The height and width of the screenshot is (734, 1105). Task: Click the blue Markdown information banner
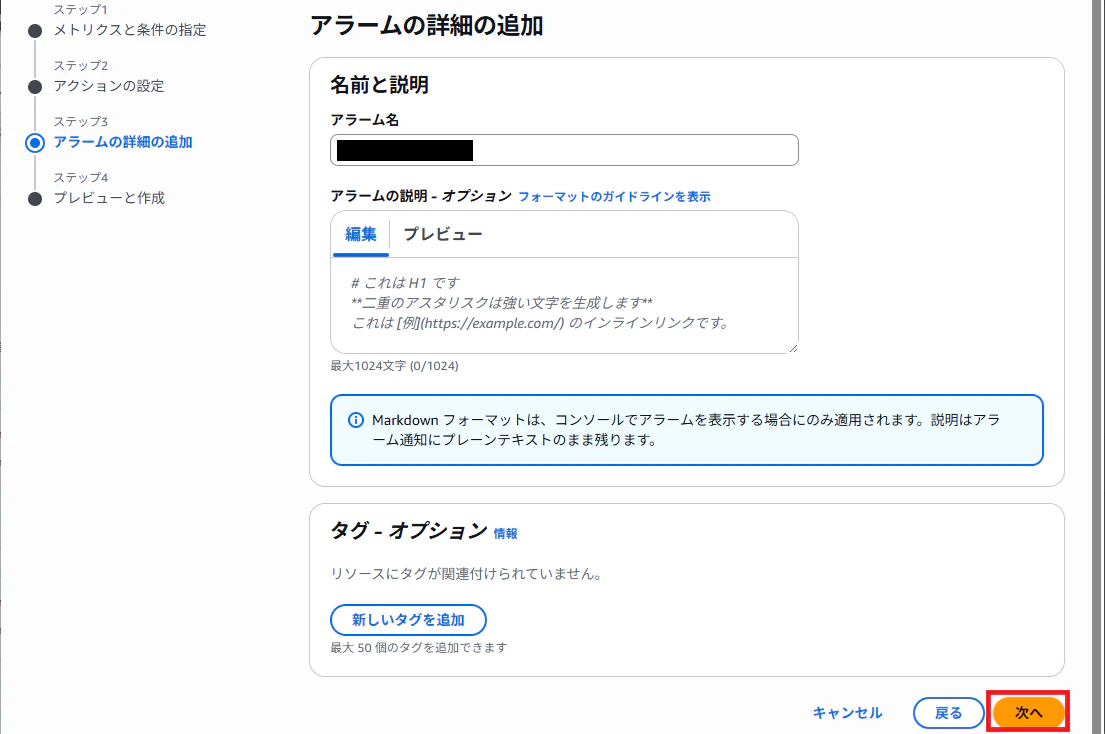pyautogui.click(x=686, y=432)
